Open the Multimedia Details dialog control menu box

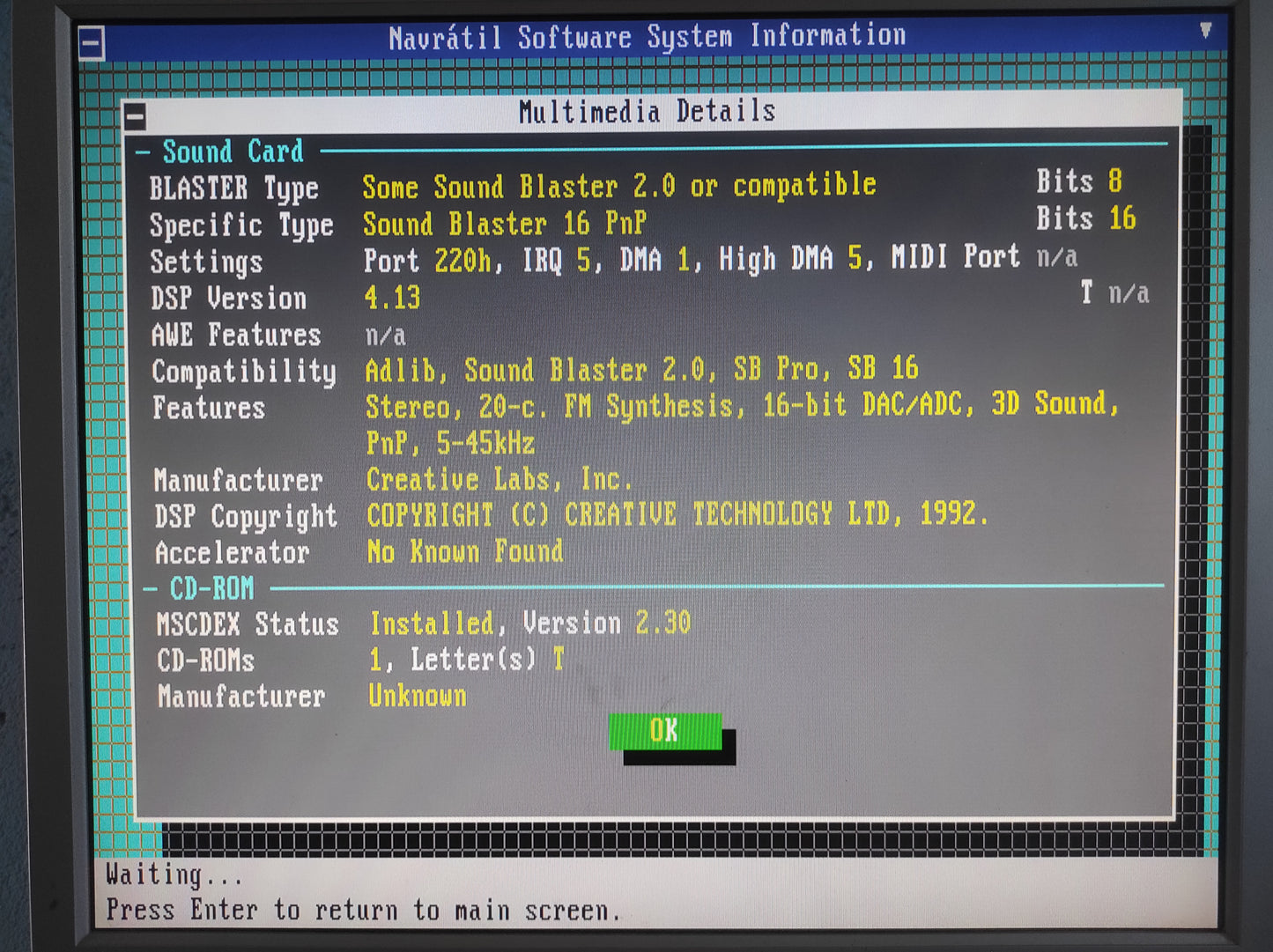coord(135,116)
